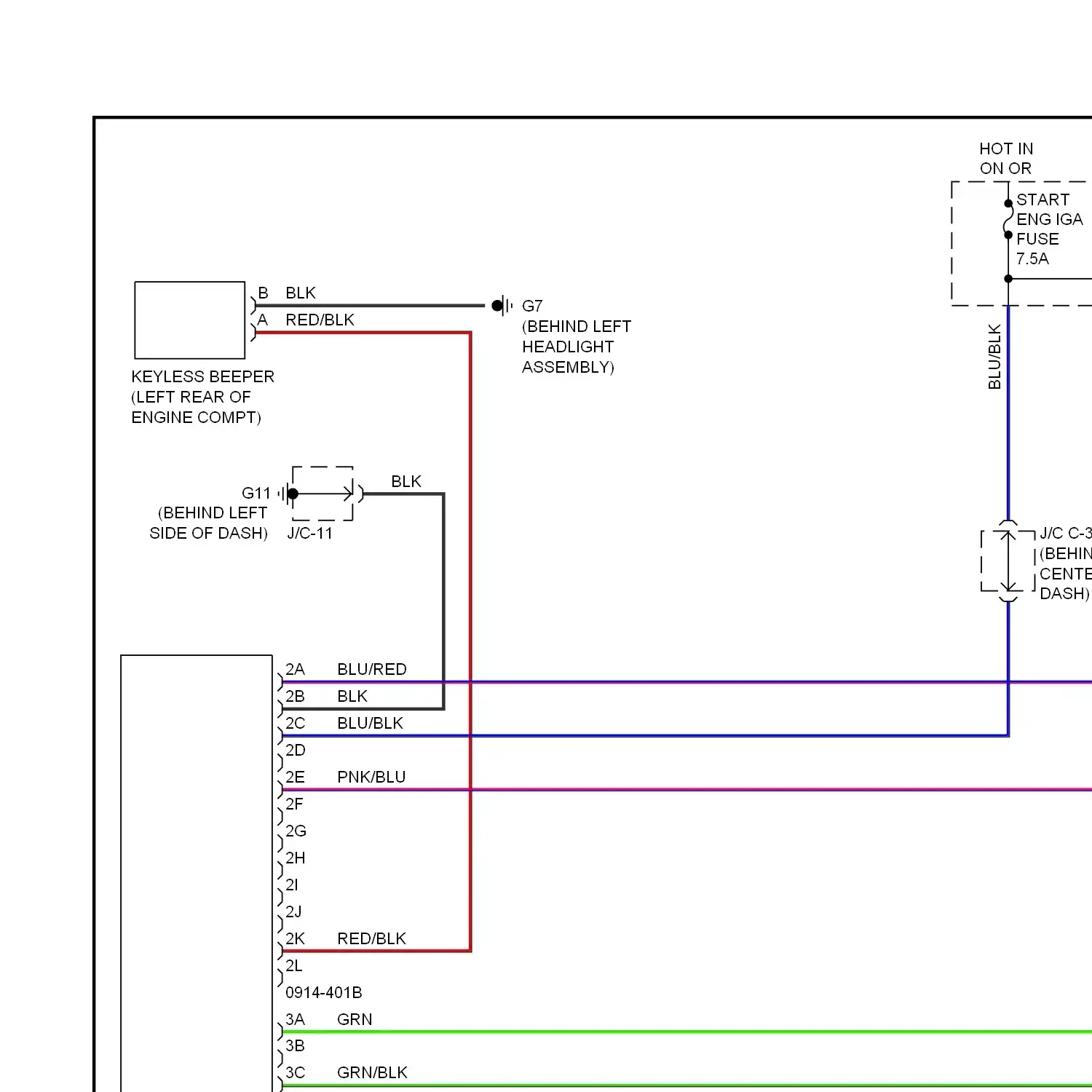
Task: Select the GRN wire label
Action: (x=355, y=1019)
